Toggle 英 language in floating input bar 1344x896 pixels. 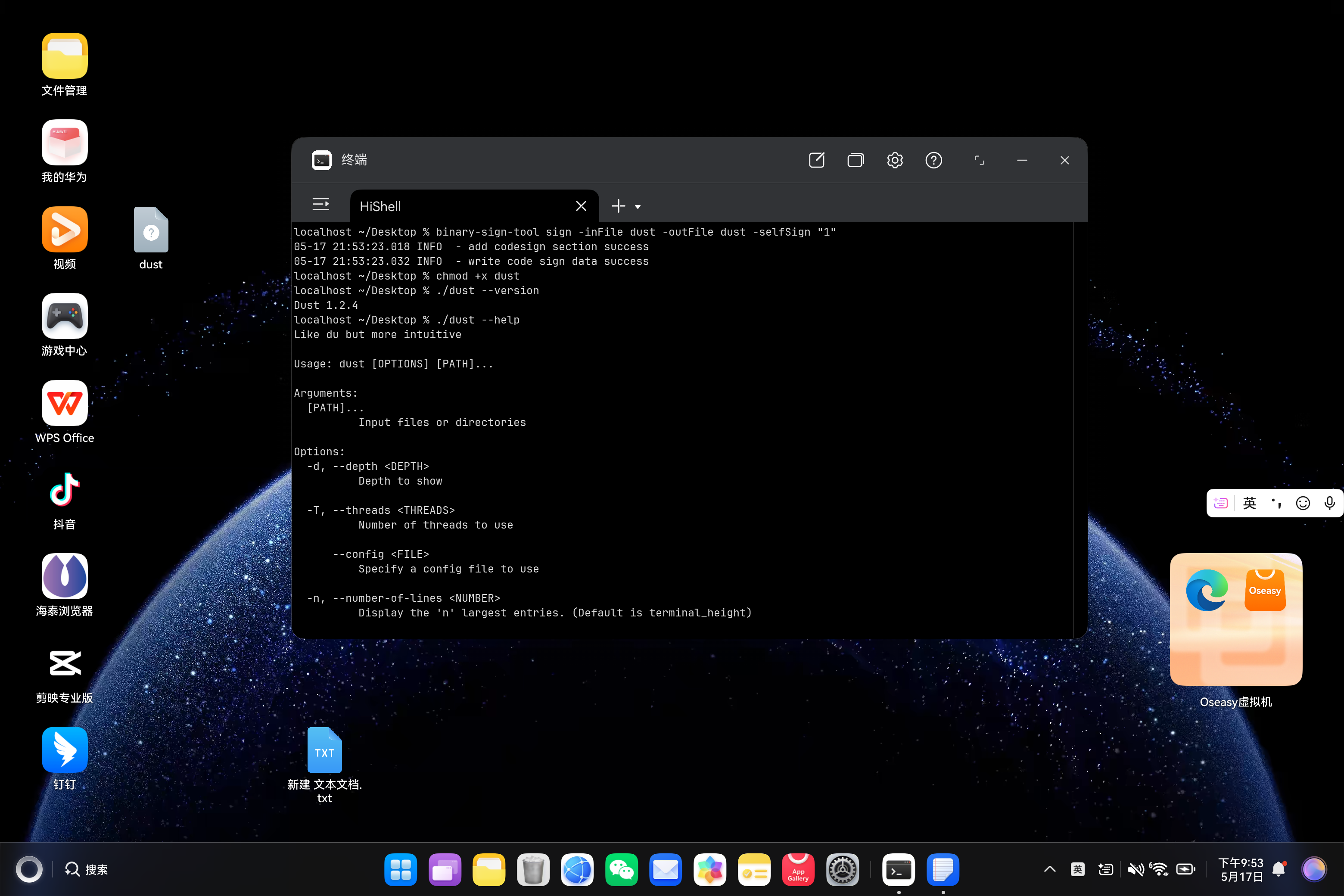[x=1250, y=503]
